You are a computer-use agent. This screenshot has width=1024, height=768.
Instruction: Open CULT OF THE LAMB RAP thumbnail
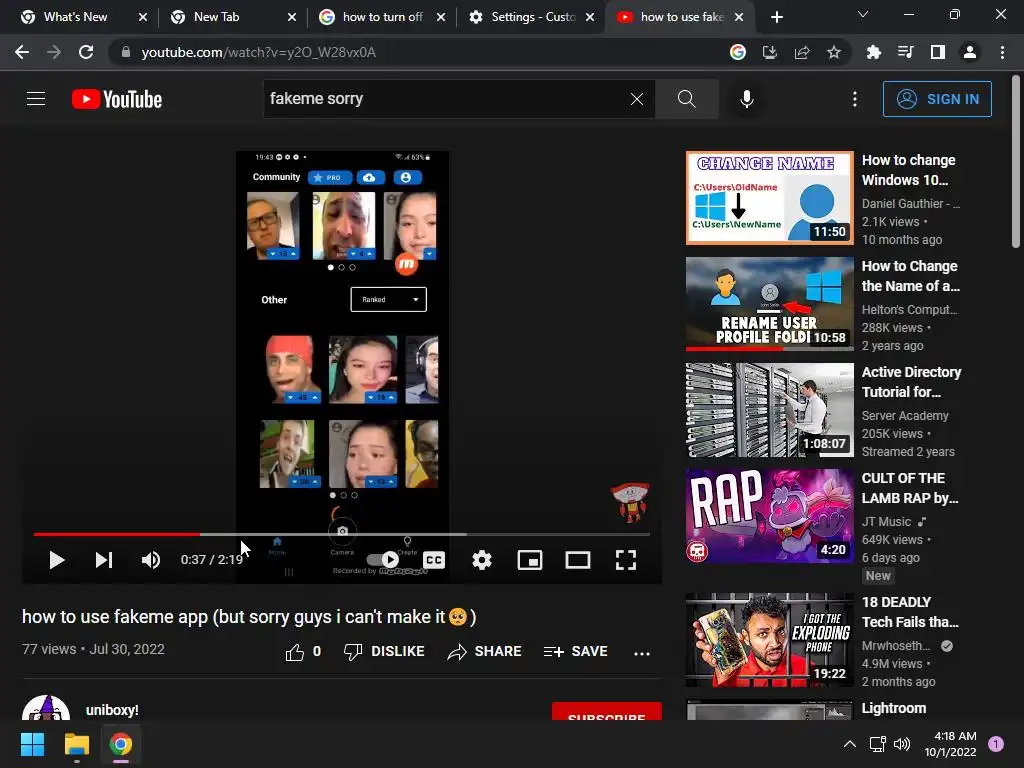coord(769,516)
